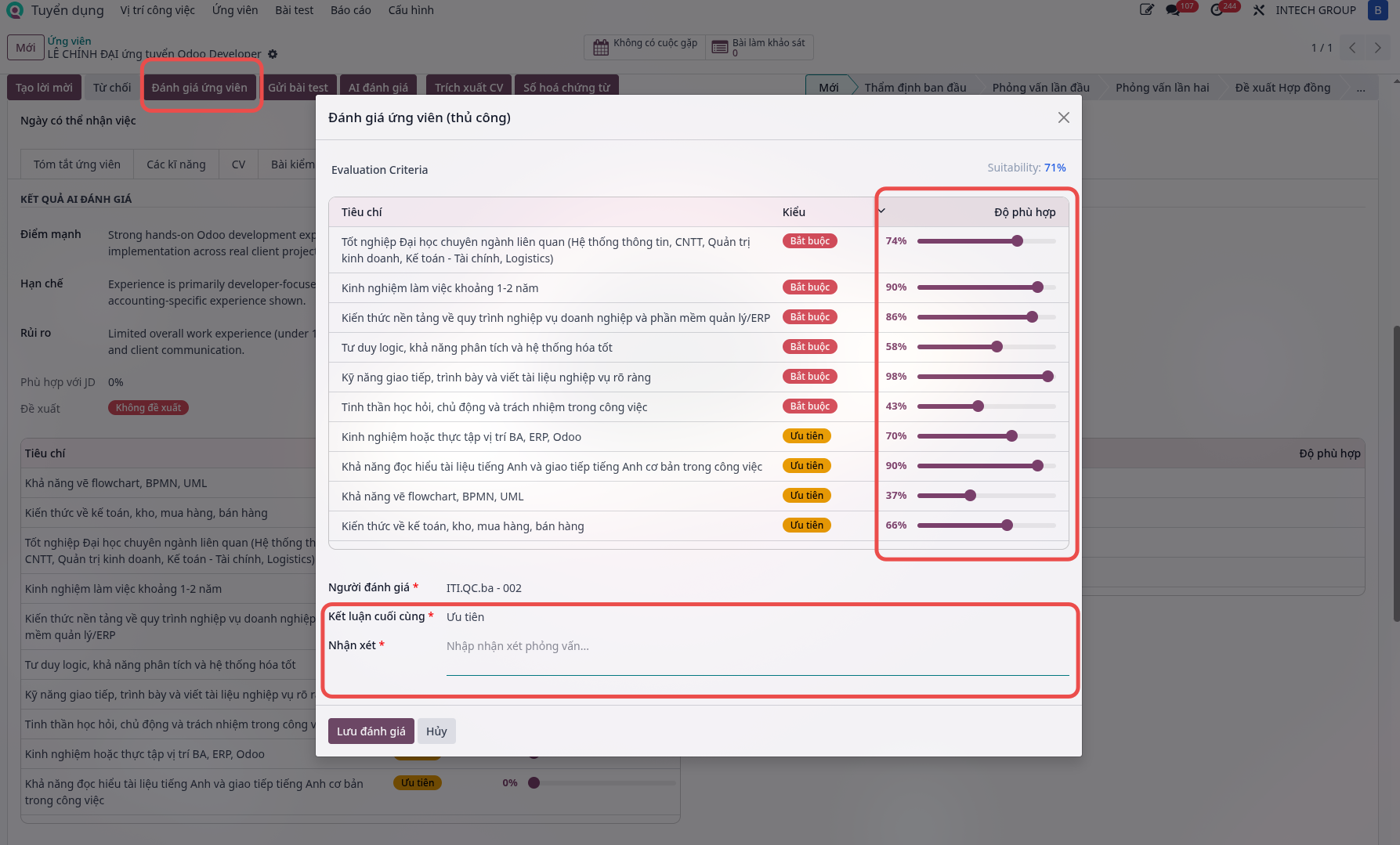Click the gear settings icon beside record title
1400x845 pixels.
click(273, 54)
